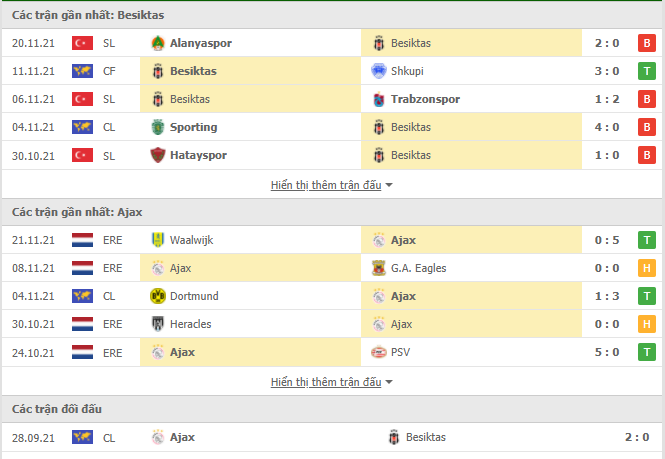Click the date 28.09.21 in head-to-head list
This screenshot has height=459, width=665.
click(33, 438)
